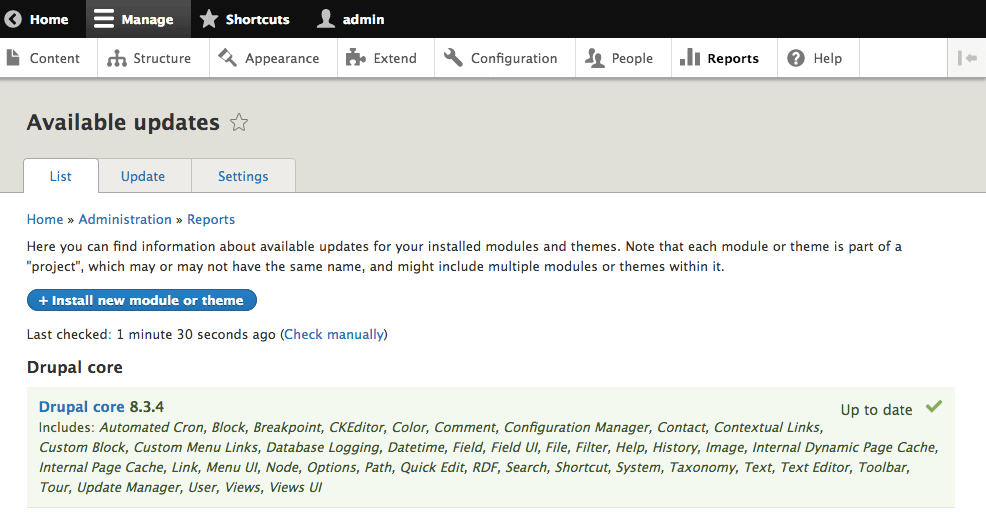Open the Structure hierarchy icon

(x=116, y=58)
